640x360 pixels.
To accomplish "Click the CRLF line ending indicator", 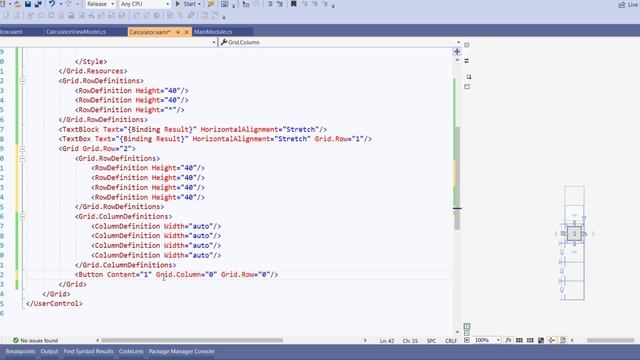I will 451,340.
